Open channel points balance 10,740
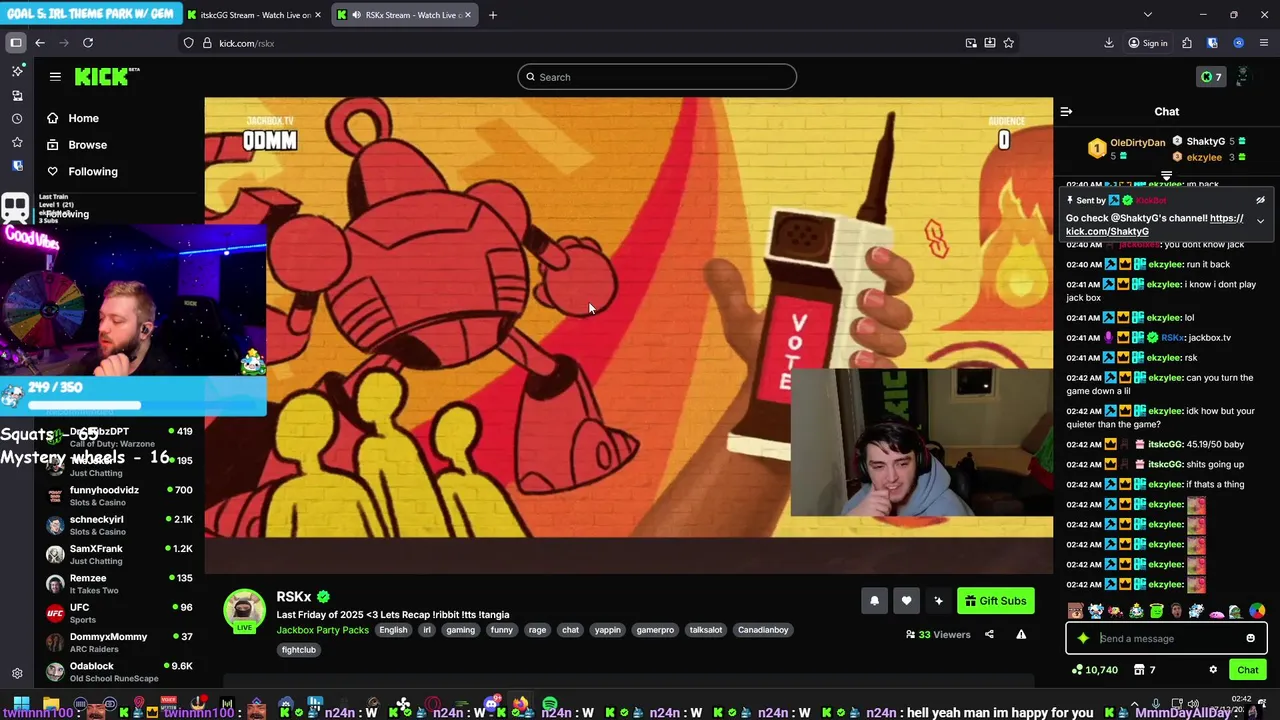 click(1095, 670)
